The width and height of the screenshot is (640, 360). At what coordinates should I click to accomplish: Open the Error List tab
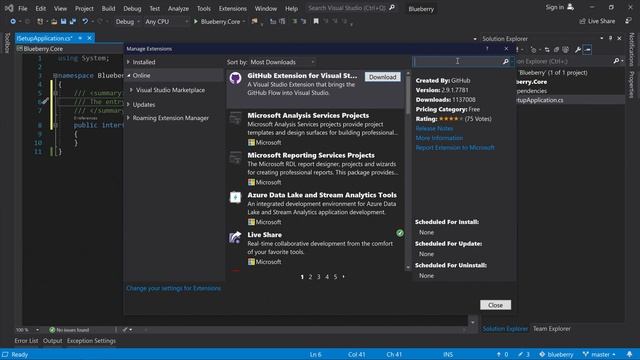(26, 340)
